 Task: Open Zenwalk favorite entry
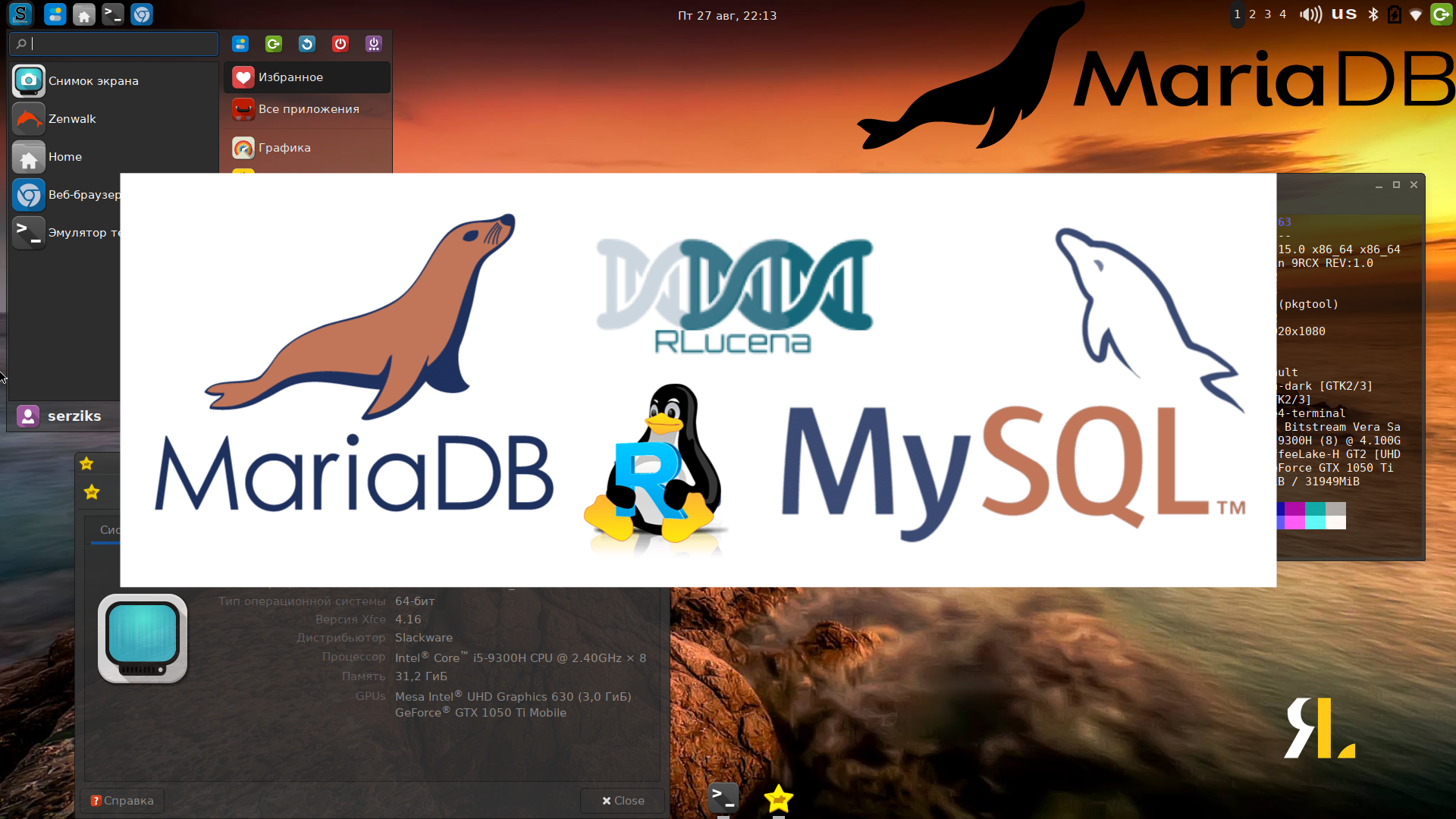pyautogui.click(x=114, y=119)
